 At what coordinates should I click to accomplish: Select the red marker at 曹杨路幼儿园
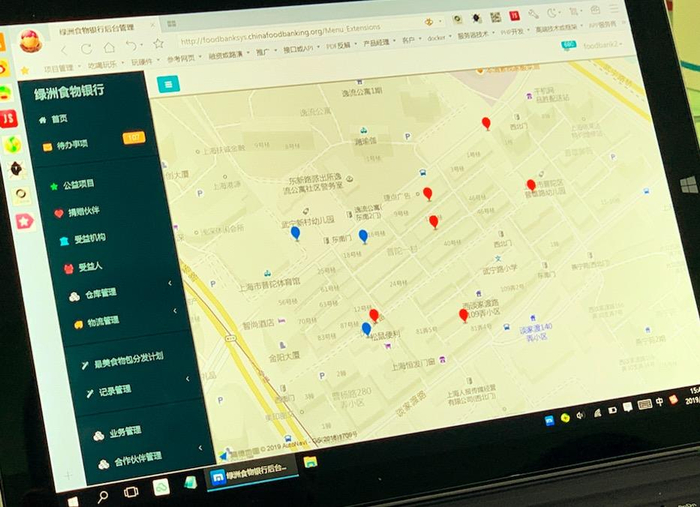tap(531, 185)
